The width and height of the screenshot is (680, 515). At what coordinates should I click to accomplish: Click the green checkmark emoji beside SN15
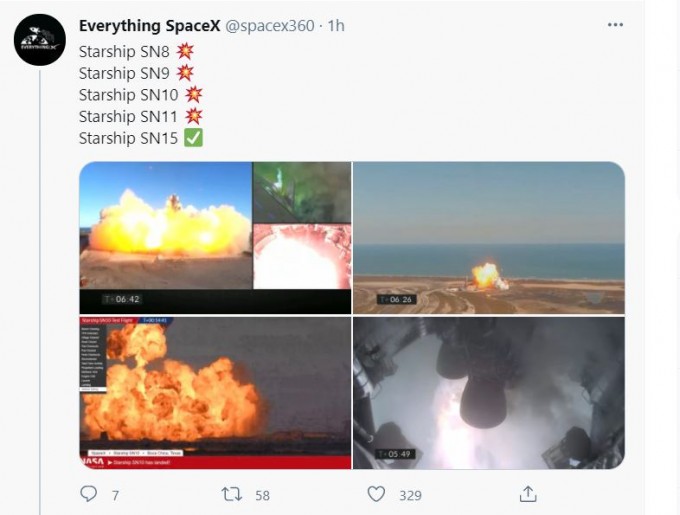pyautogui.click(x=193, y=138)
